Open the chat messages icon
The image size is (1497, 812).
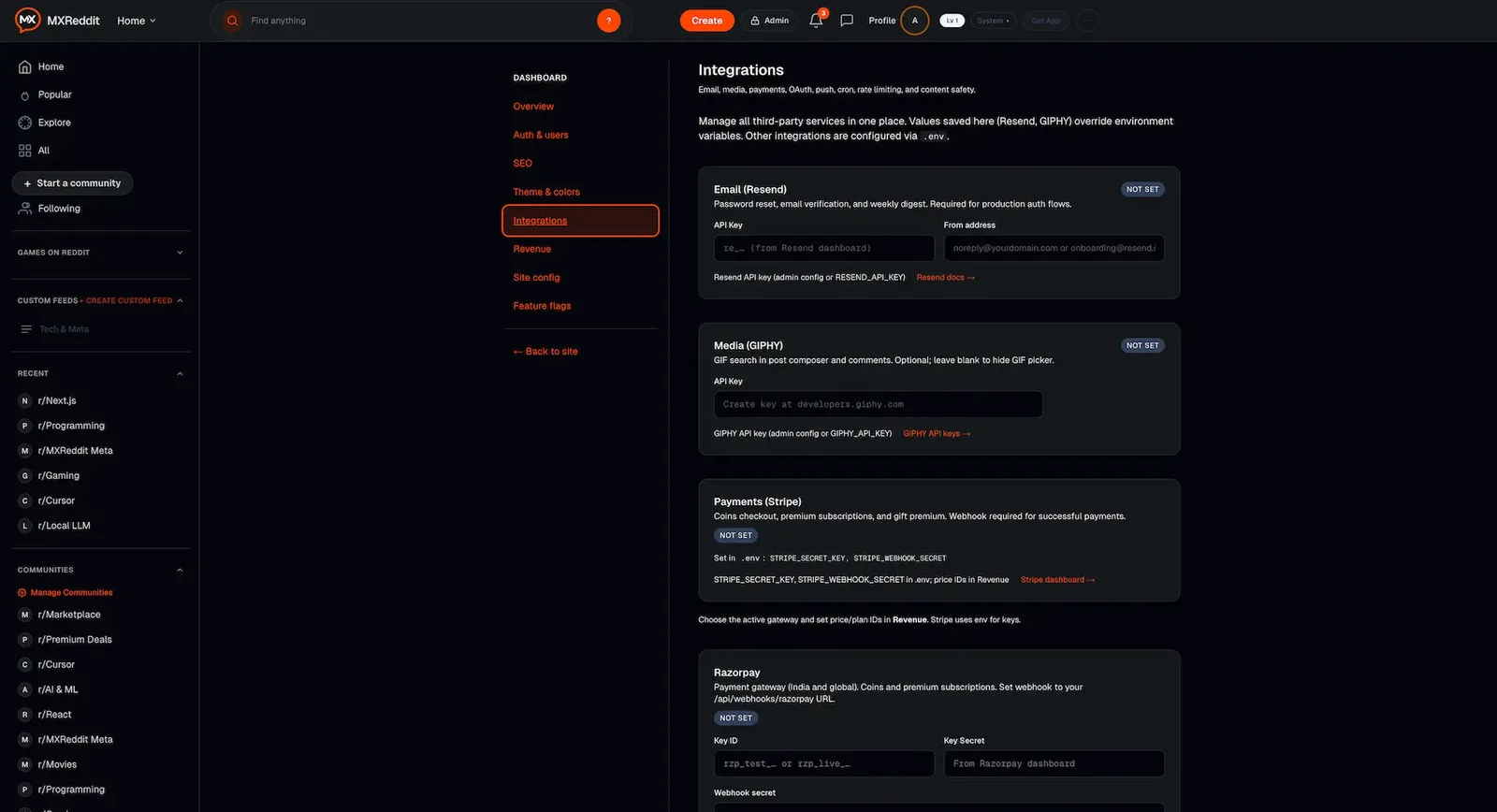847,21
